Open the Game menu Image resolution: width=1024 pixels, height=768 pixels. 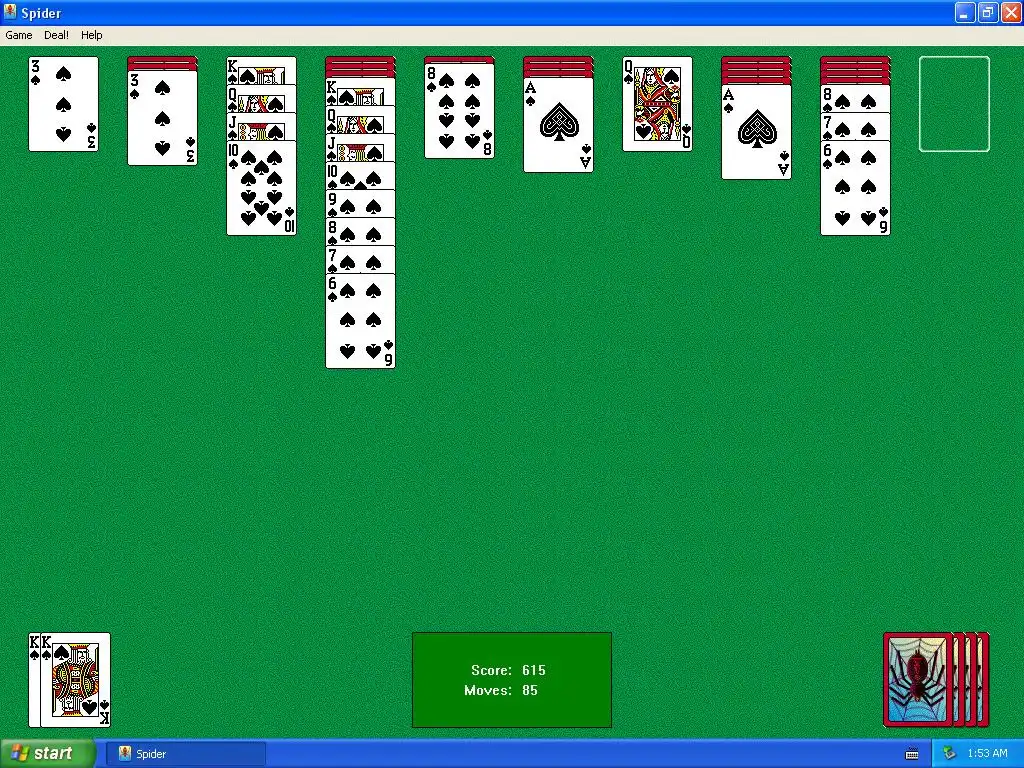pos(18,35)
